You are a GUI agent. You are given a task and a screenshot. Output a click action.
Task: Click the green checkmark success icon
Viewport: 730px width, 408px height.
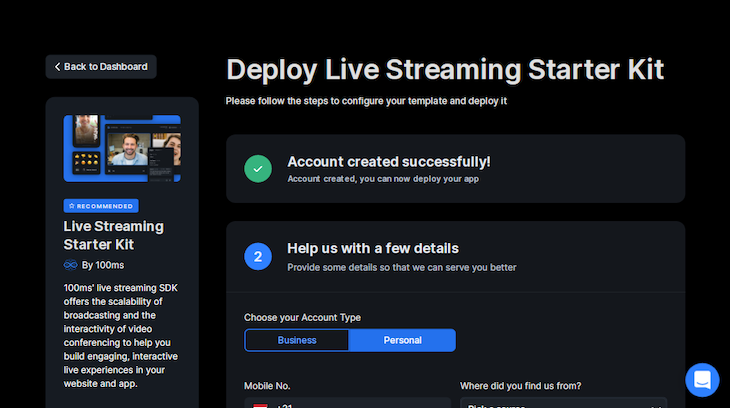258,169
